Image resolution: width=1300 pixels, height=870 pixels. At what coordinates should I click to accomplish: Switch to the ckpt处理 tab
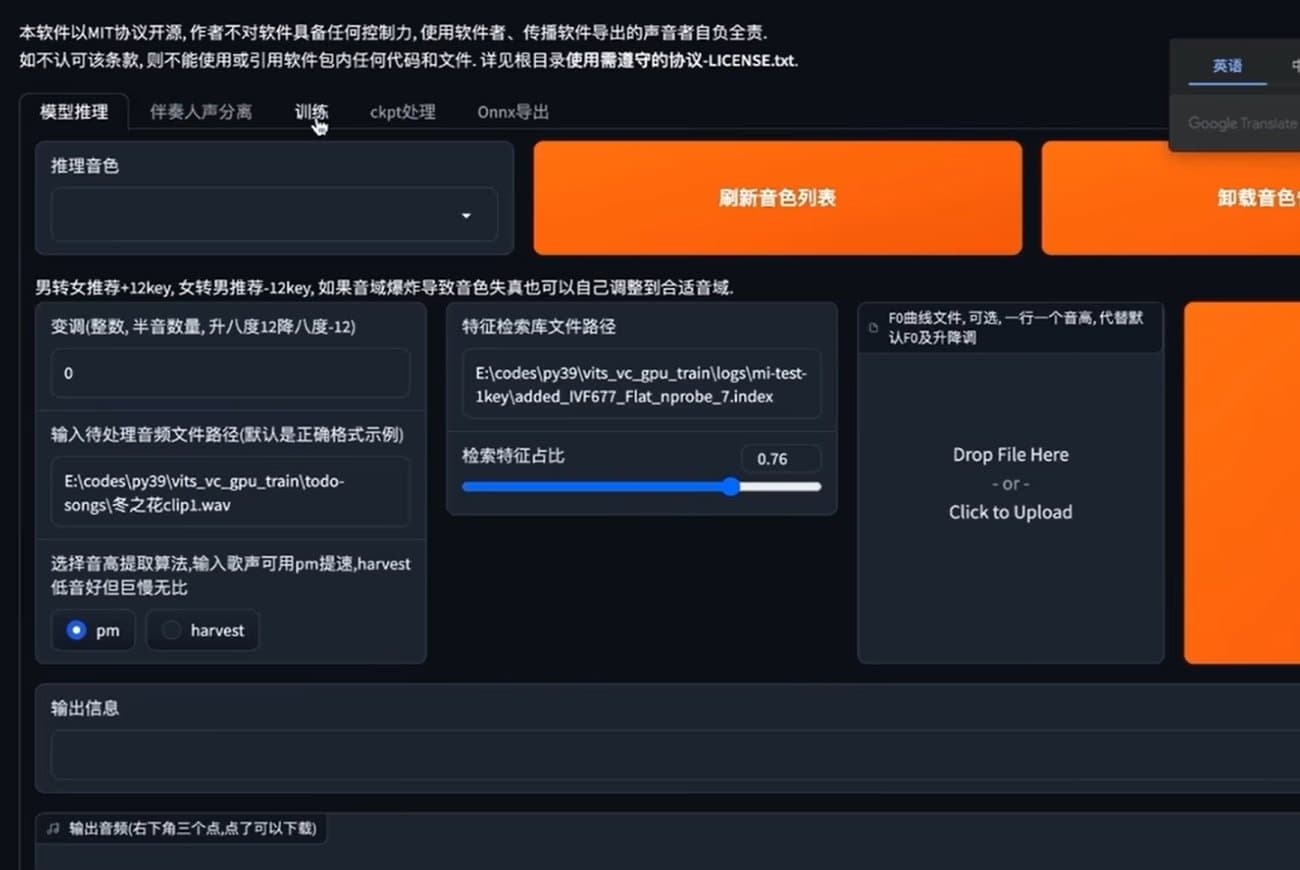(x=402, y=112)
